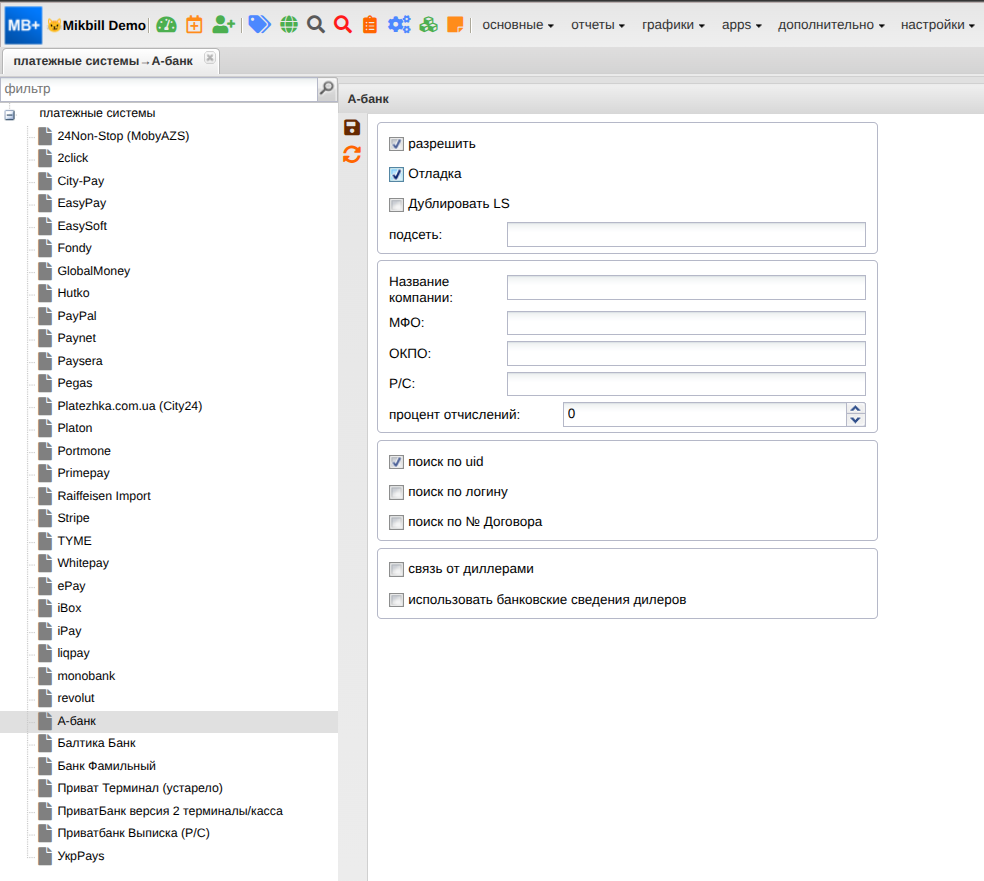Viewport: 984px width, 881px height.
Task: Open the основные dropdown menu
Action: pos(518,25)
